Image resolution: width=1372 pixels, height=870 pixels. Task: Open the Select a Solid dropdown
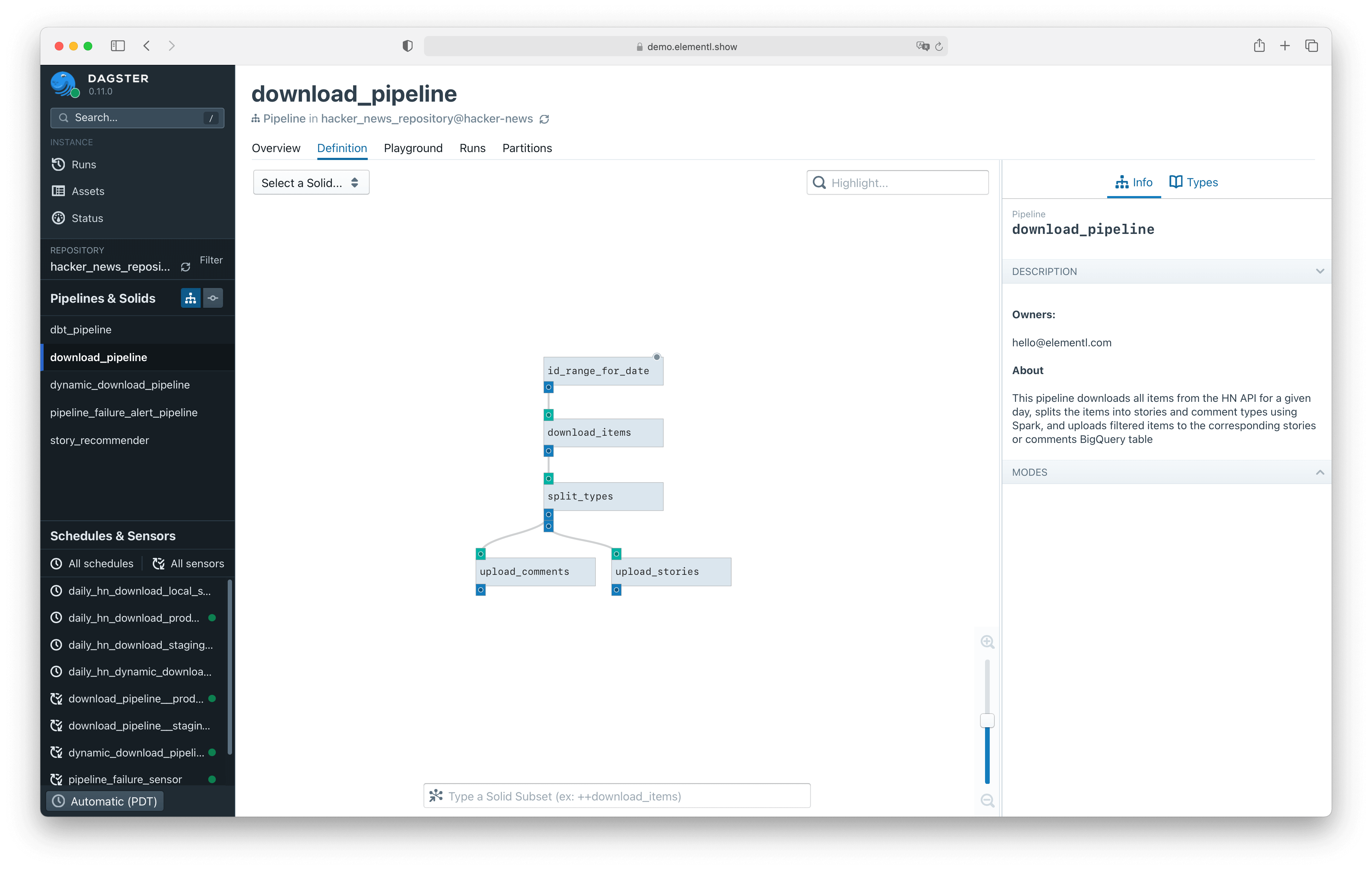[310, 183]
